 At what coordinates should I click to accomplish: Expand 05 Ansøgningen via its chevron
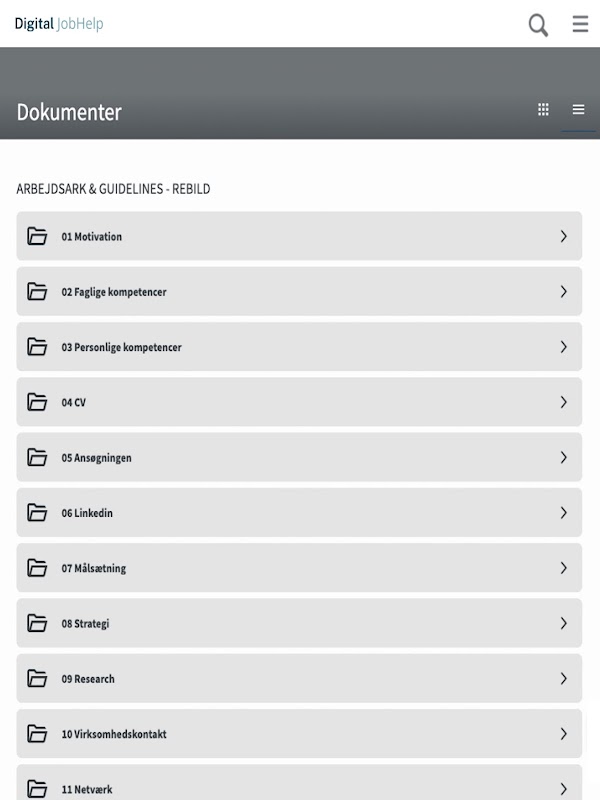[563, 457]
